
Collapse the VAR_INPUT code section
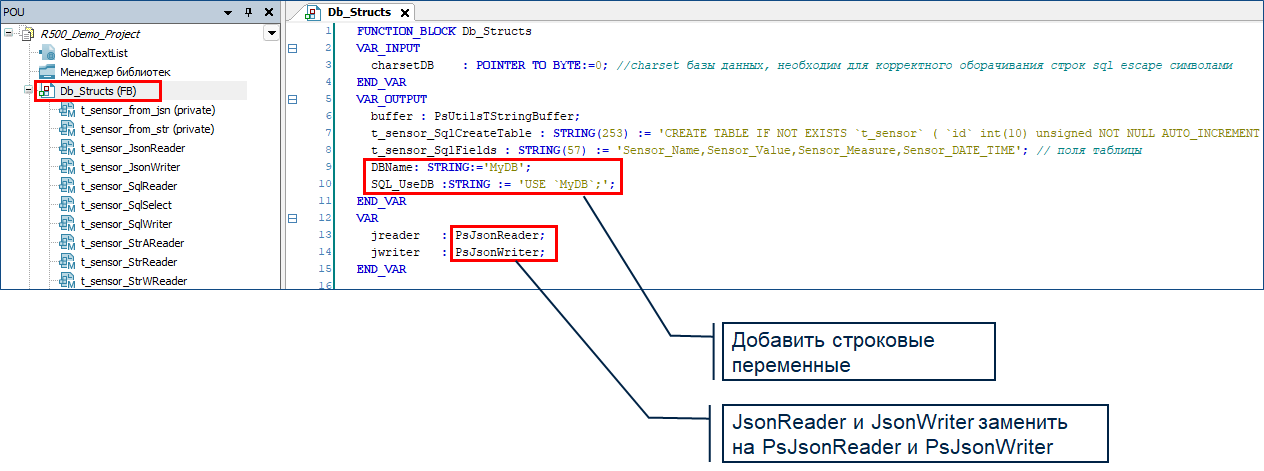292,47
